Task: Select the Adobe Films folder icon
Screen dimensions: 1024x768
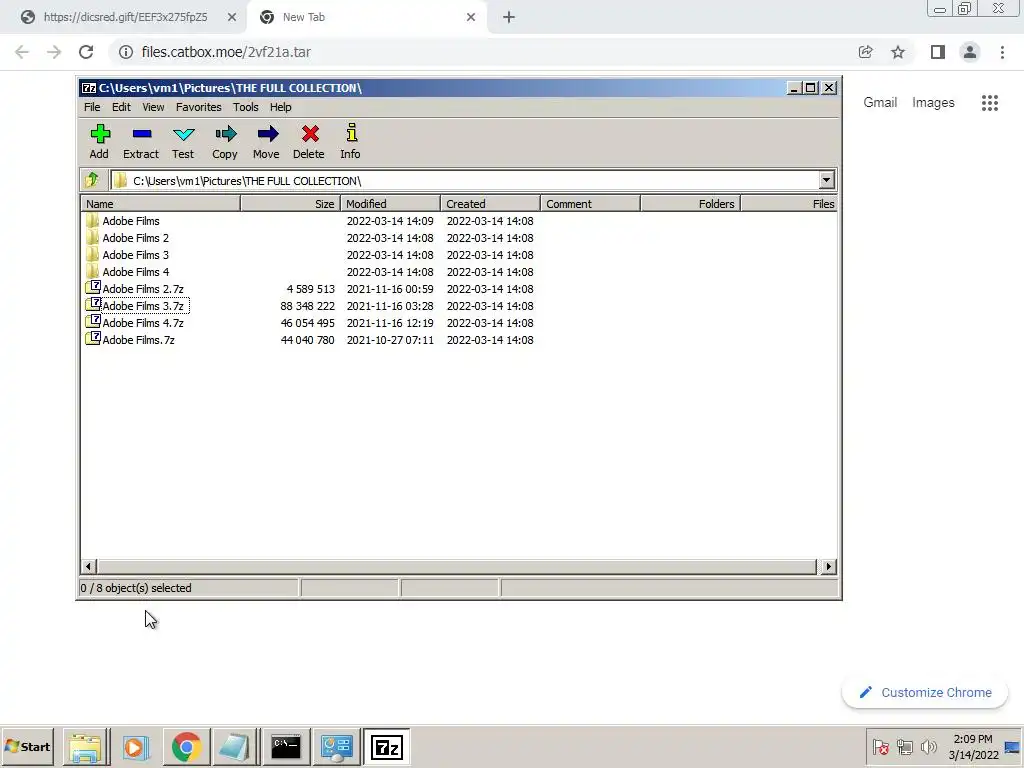Action: pos(93,221)
